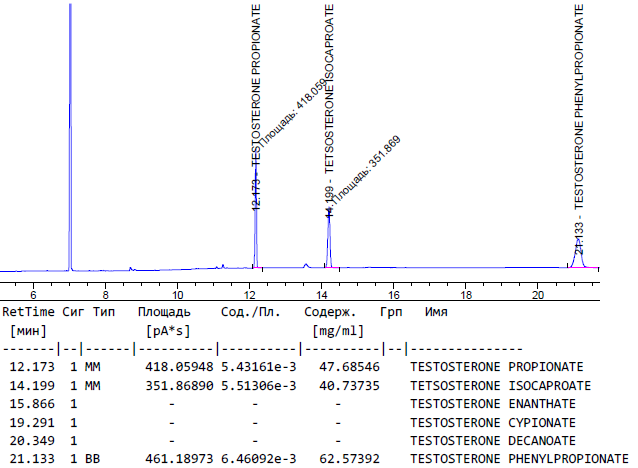
Task: Select the TESTOSTERONE CYPIONATE row name
Action: coord(493,421)
